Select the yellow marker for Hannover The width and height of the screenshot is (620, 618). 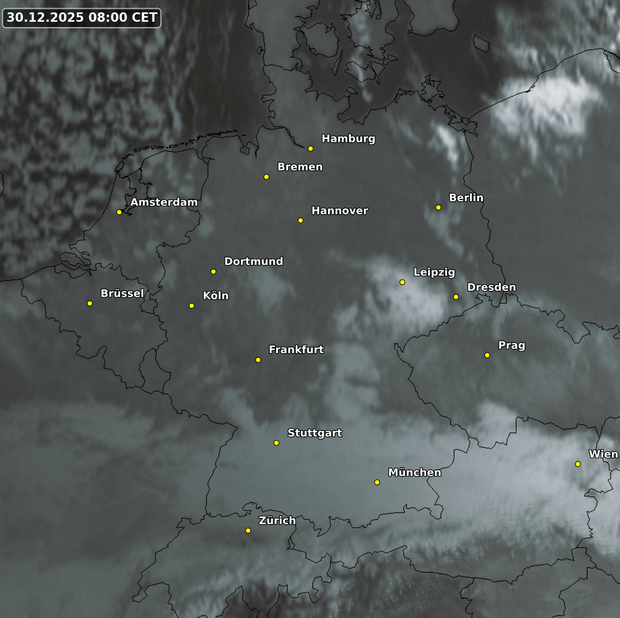pos(300,220)
